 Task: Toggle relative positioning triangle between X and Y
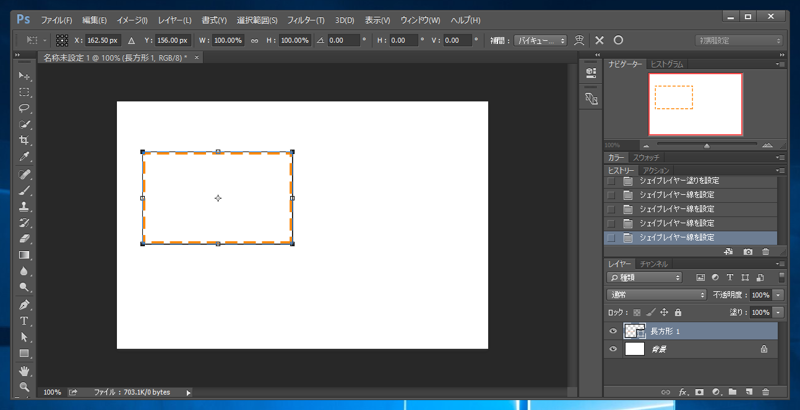click(x=131, y=40)
